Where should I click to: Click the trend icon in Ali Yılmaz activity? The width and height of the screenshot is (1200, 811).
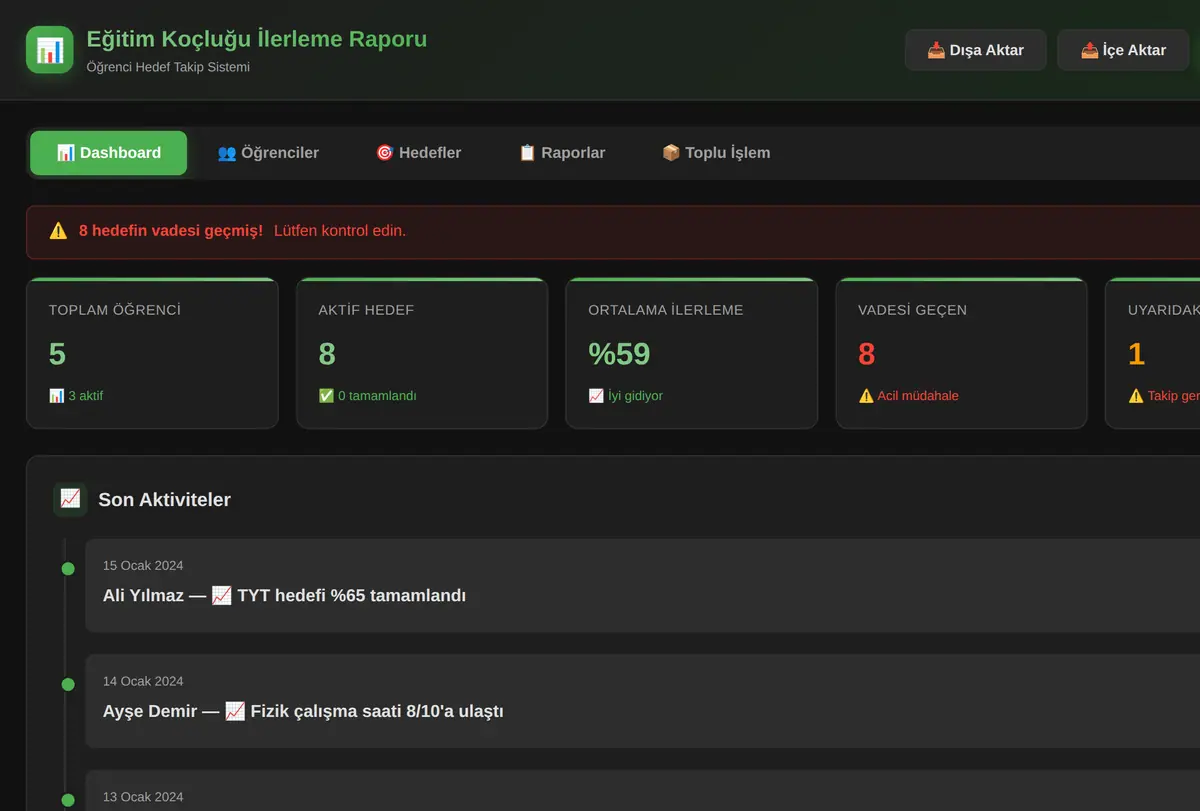pyautogui.click(x=222, y=596)
